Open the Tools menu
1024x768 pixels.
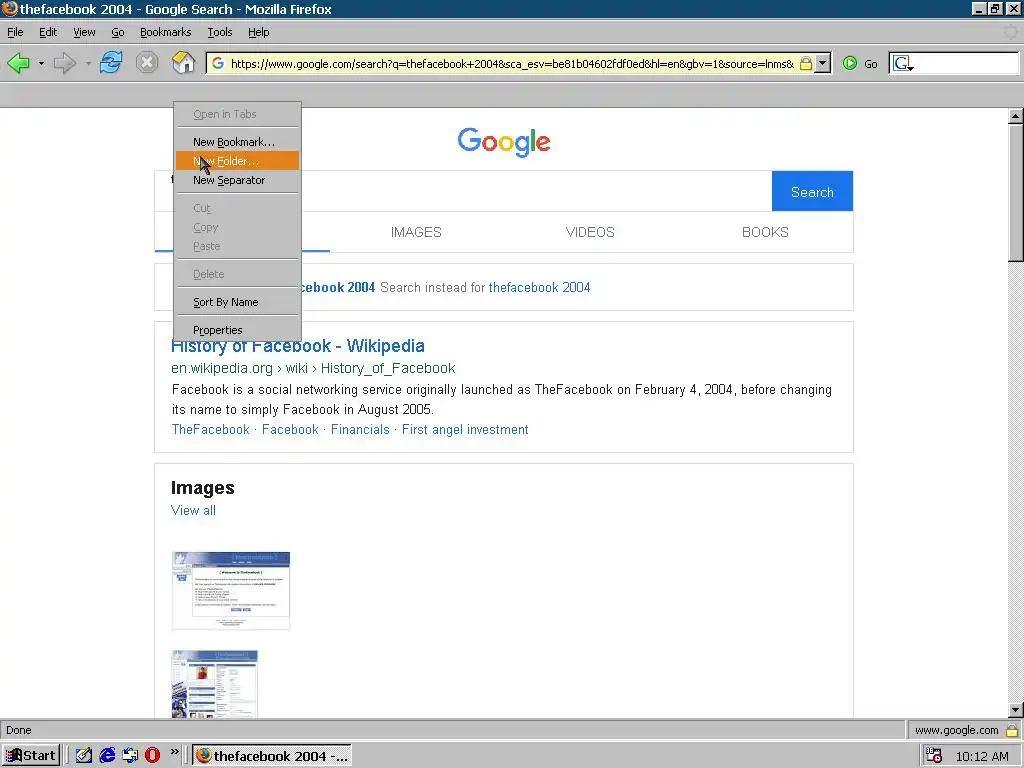pos(220,32)
